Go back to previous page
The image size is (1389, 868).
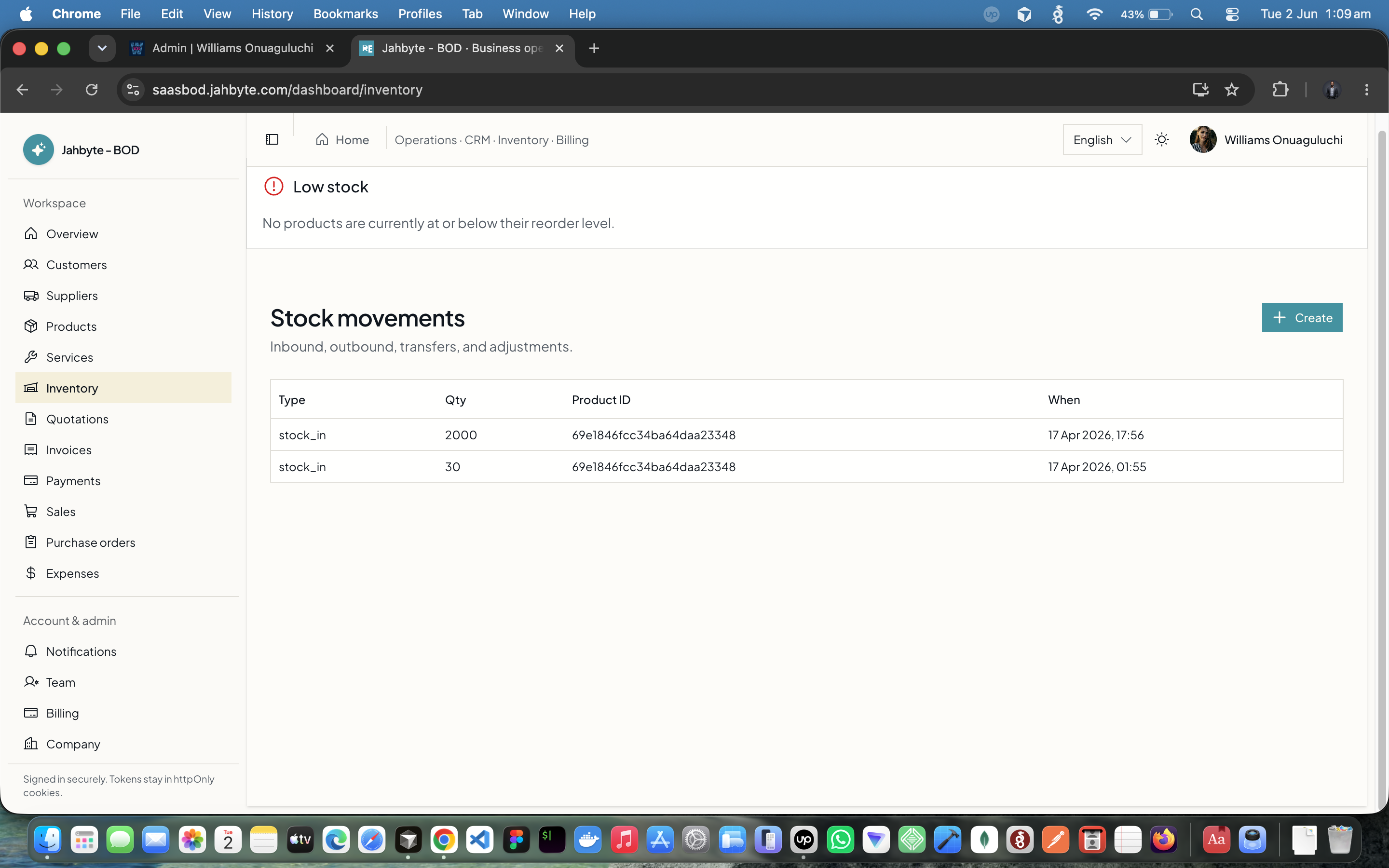click(22, 90)
